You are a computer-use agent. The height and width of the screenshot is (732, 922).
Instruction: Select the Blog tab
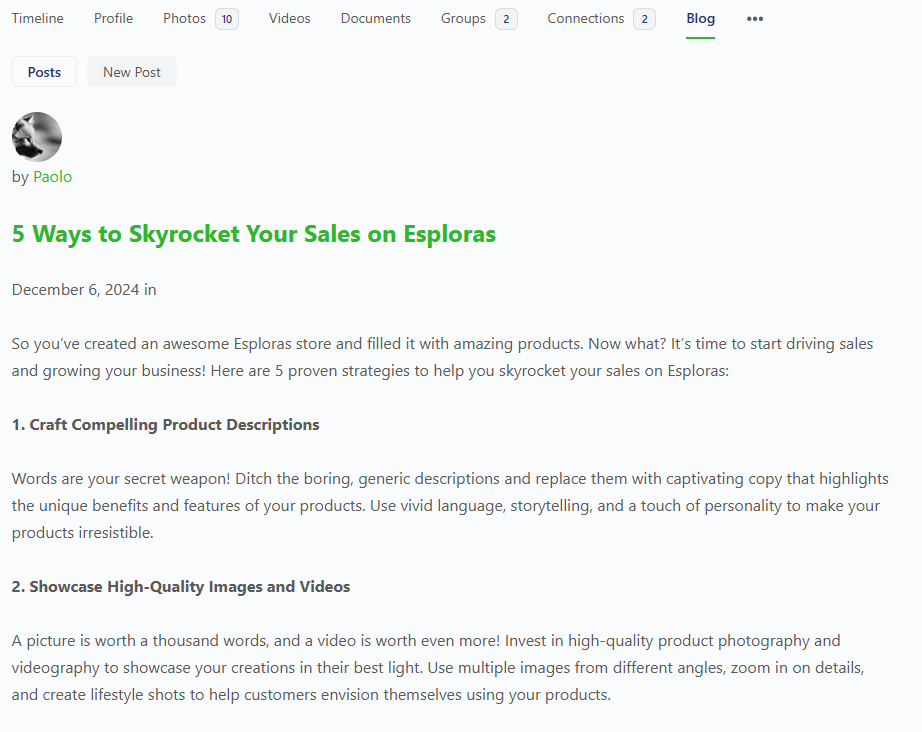coord(700,19)
